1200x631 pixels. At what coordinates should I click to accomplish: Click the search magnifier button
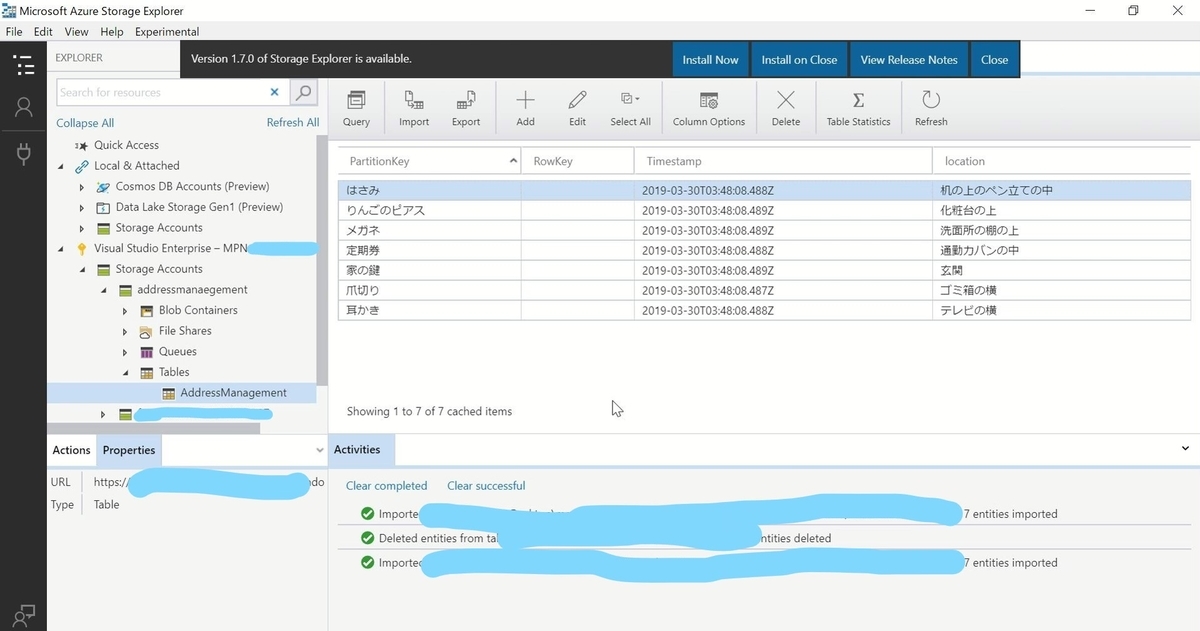(x=303, y=92)
